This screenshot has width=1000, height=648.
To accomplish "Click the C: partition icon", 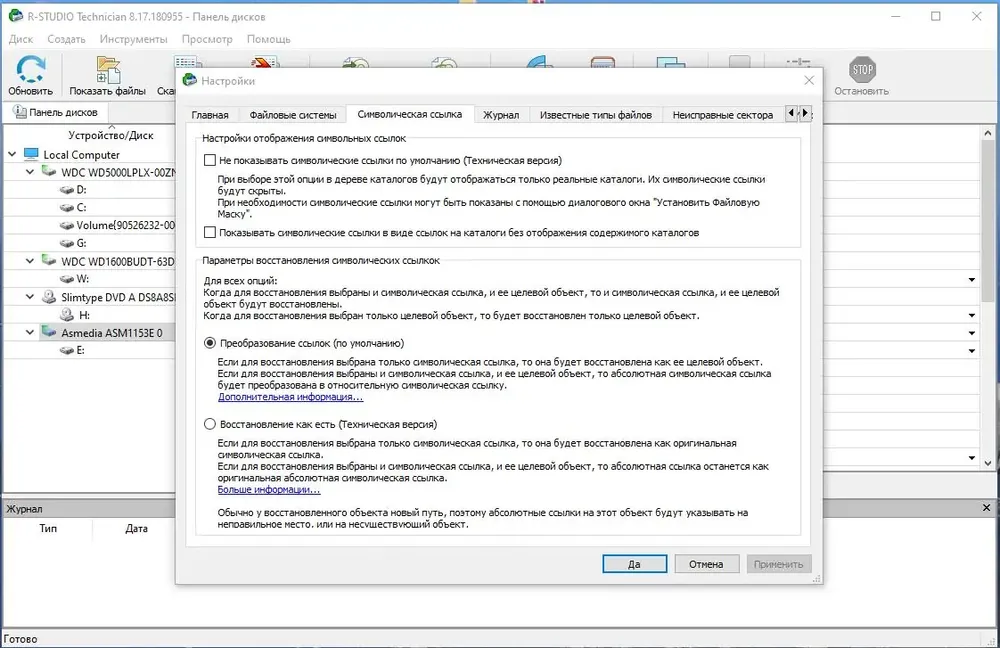I will tap(67, 207).
